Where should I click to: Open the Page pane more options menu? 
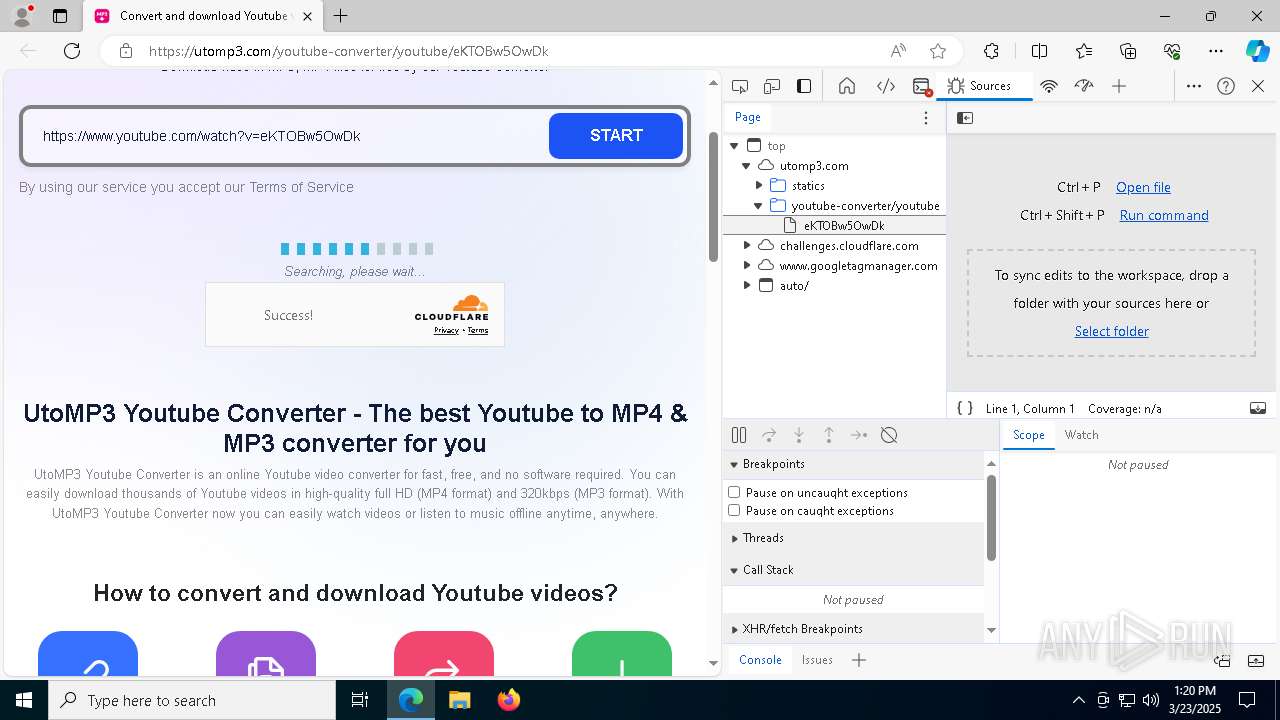pyautogui.click(x=926, y=118)
